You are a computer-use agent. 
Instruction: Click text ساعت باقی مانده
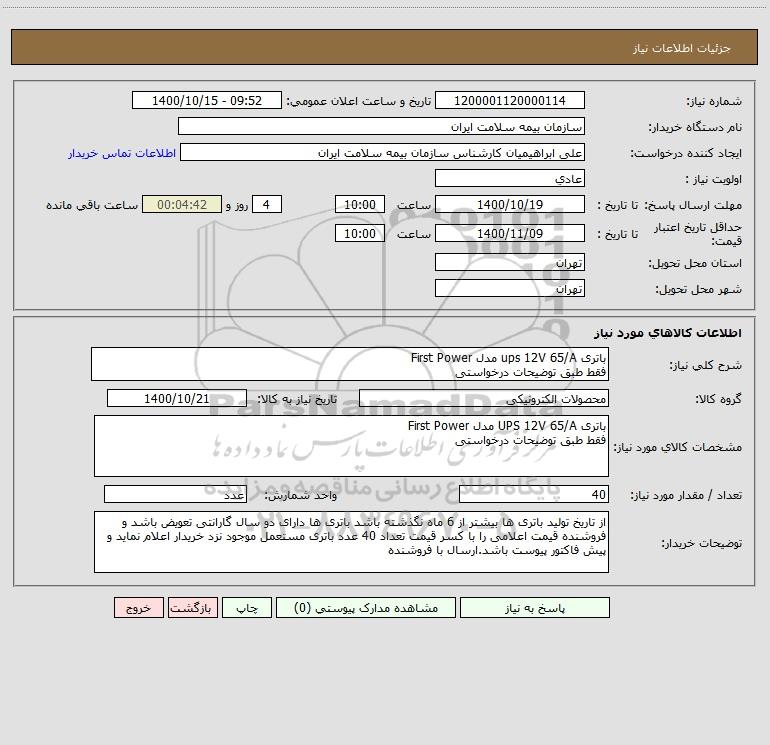92,205
